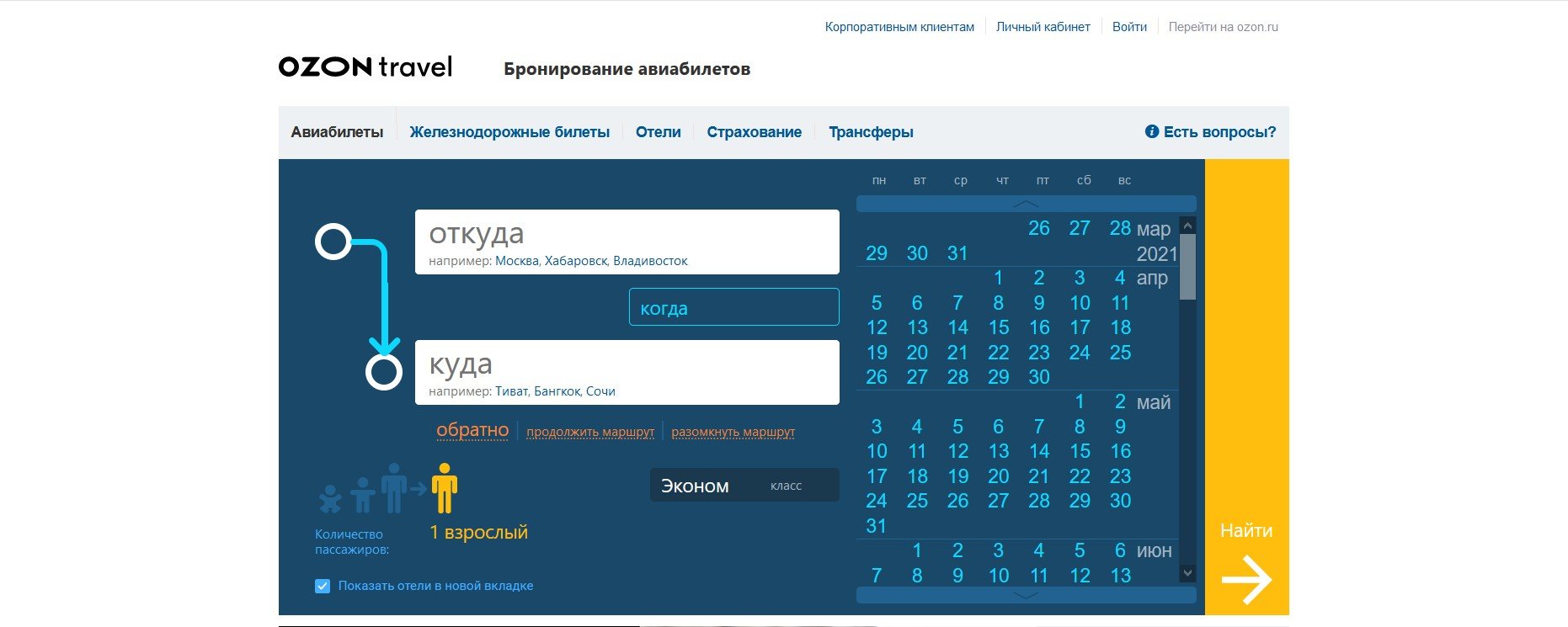The image size is (1568, 627).
Task: Click the white arrow under Найти
Action: (1246, 579)
